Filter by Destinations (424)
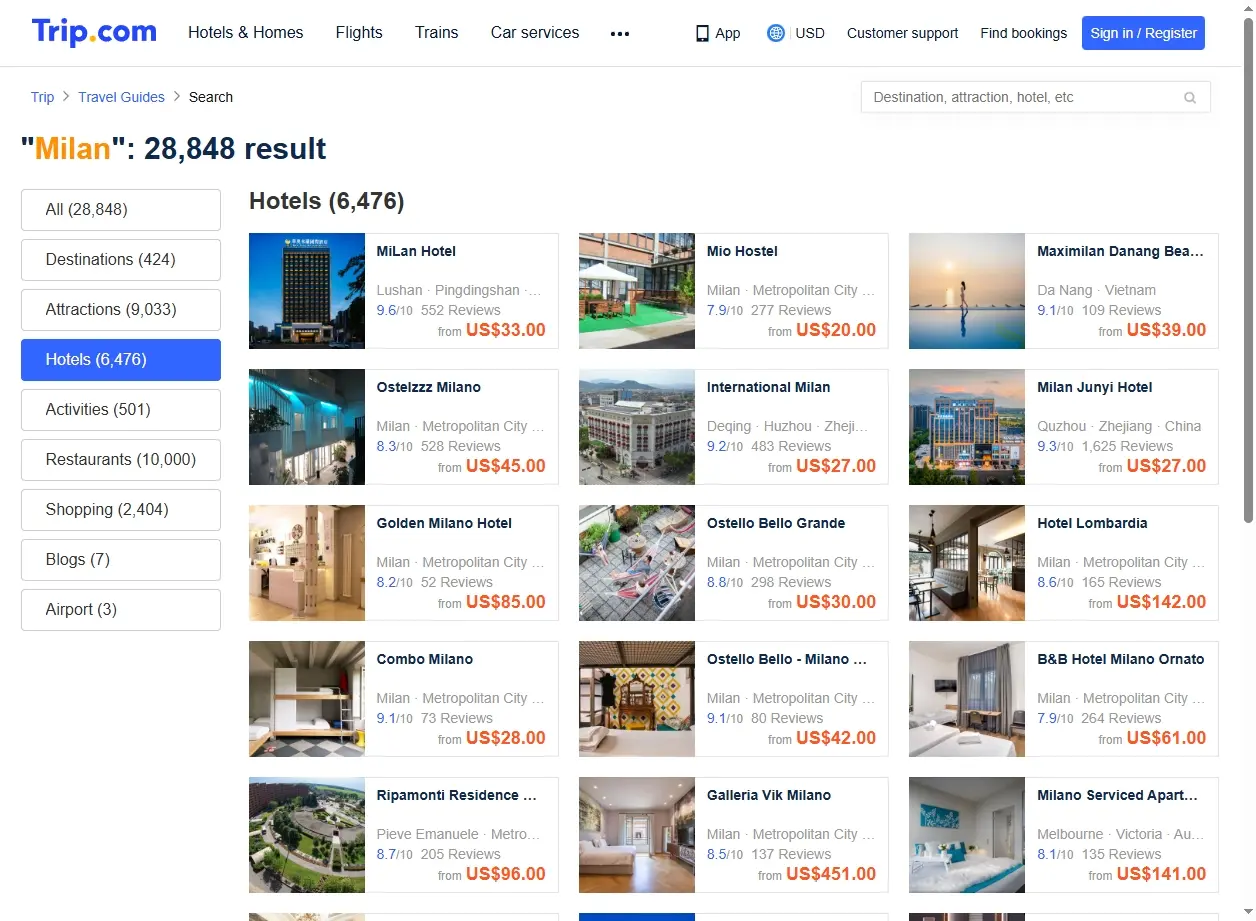Image resolution: width=1256 pixels, height=921 pixels. click(x=121, y=260)
